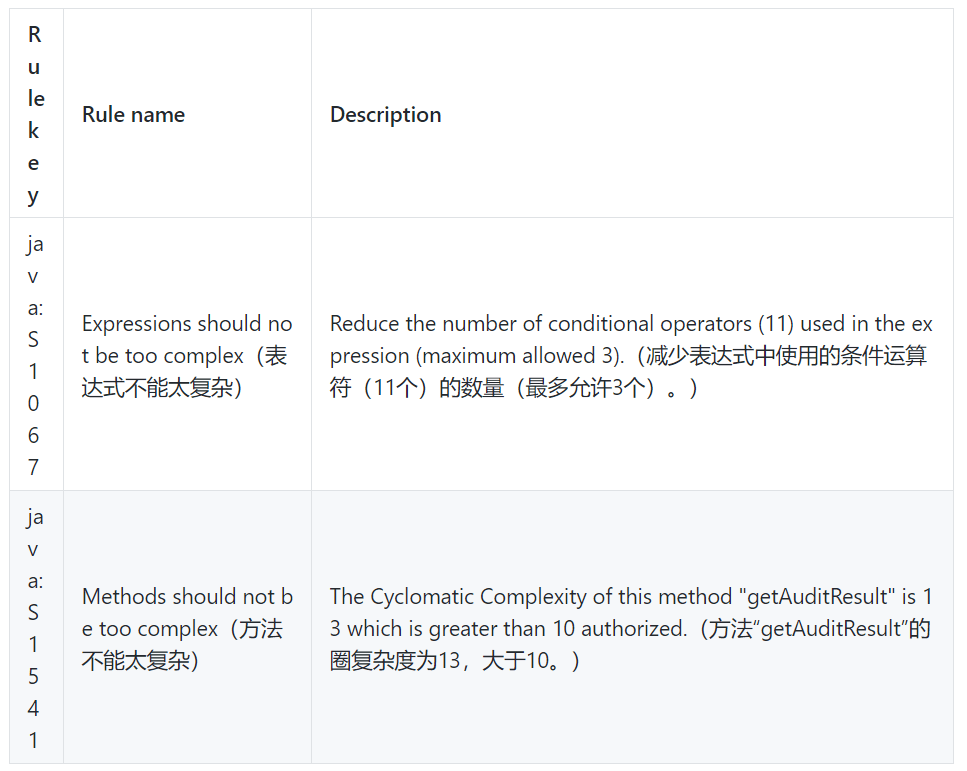Viewport: 967px width, 771px height.
Task: Click "Methods should not be too complex" rule name
Action: [187, 612]
